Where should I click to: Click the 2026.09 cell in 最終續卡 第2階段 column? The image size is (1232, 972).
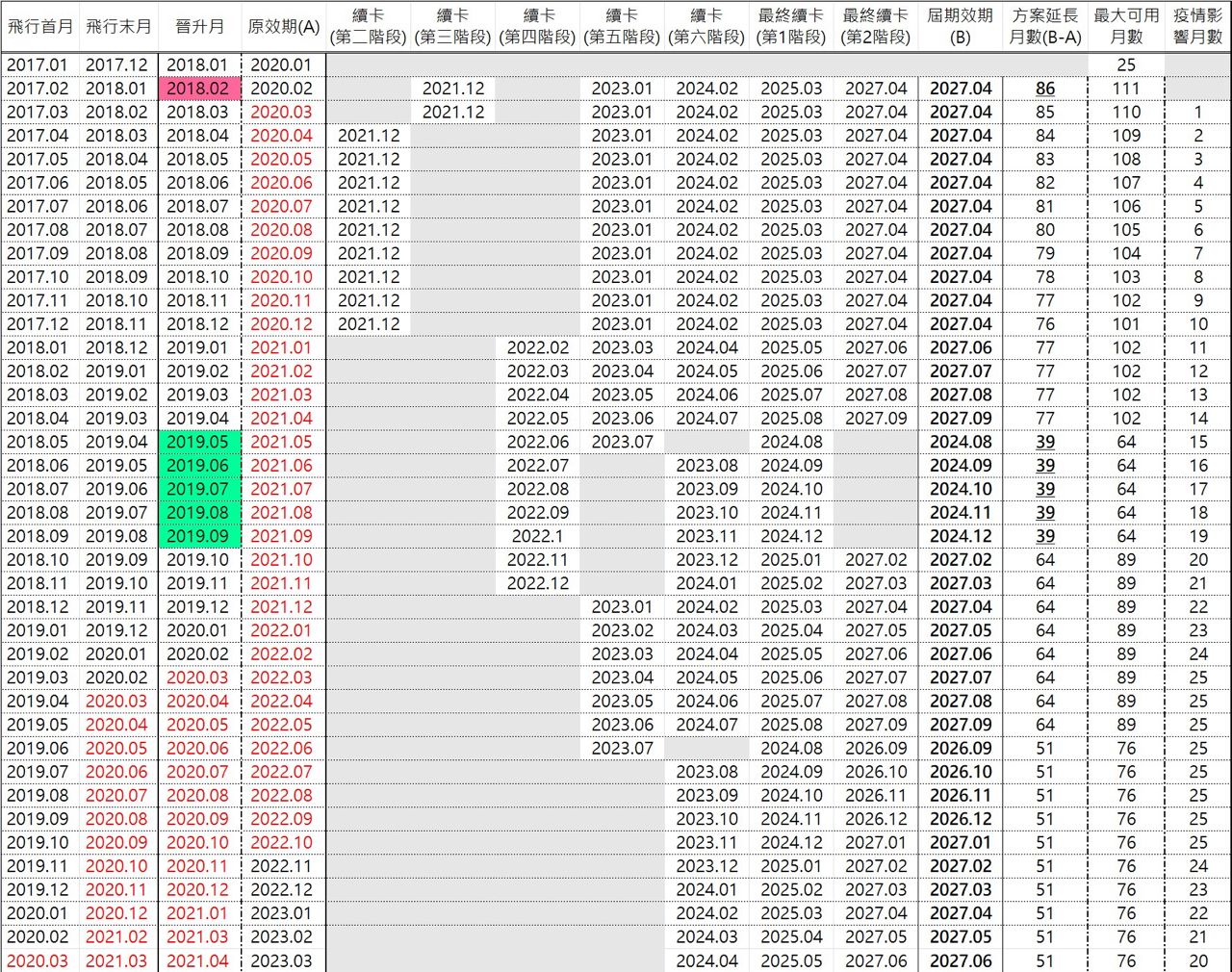coord(876,748)
